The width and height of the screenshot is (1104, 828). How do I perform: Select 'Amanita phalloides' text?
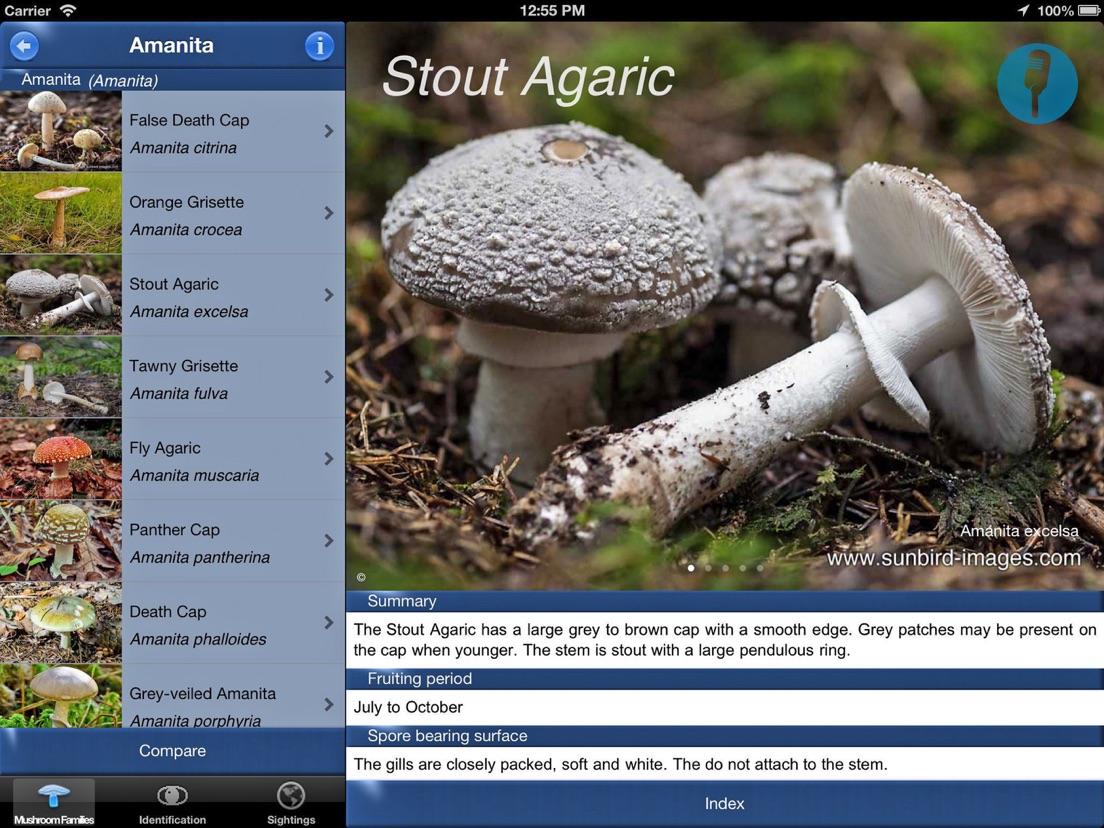pyautogui.click(x=198, y=639)
